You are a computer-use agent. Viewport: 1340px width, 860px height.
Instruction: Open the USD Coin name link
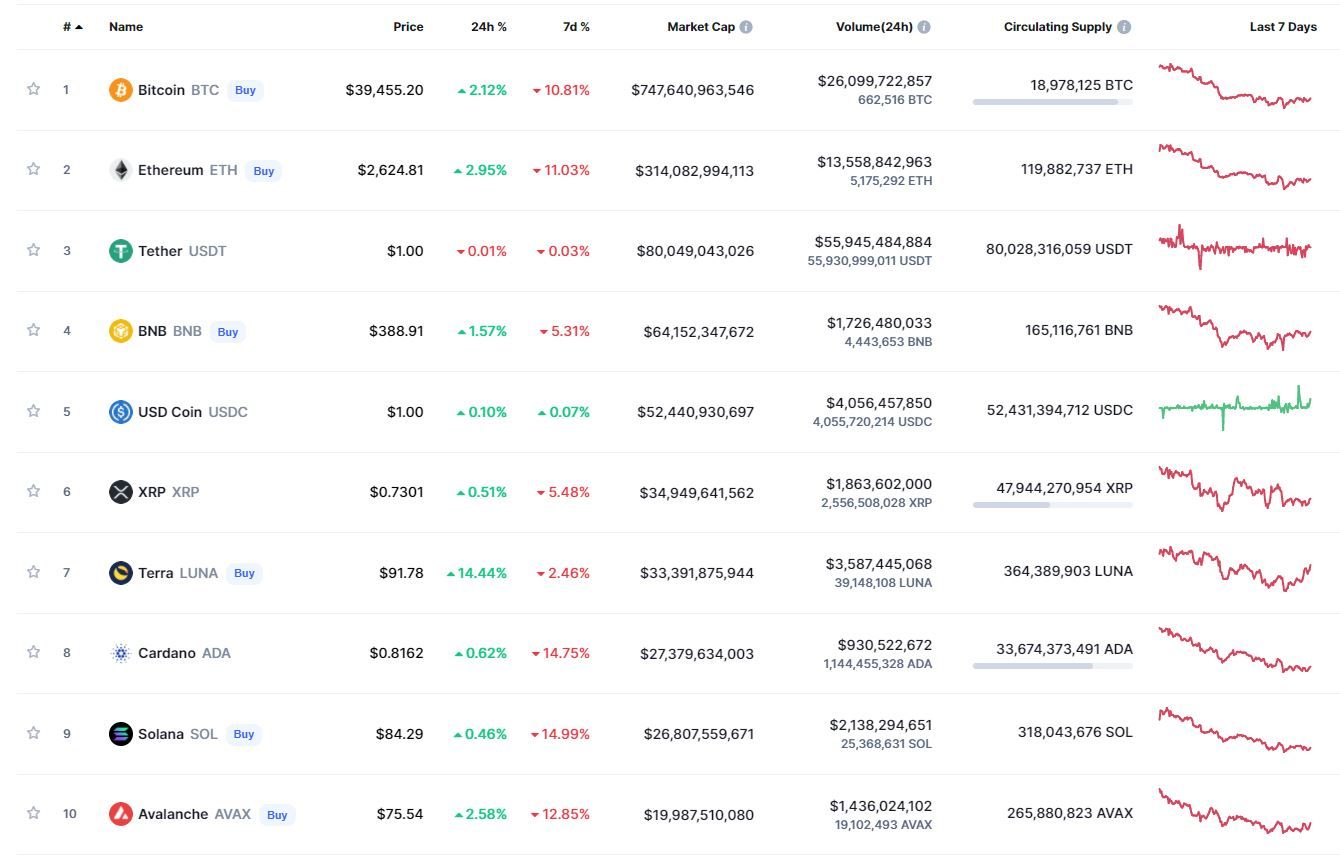pyautogui.click(x=170, y=412)
